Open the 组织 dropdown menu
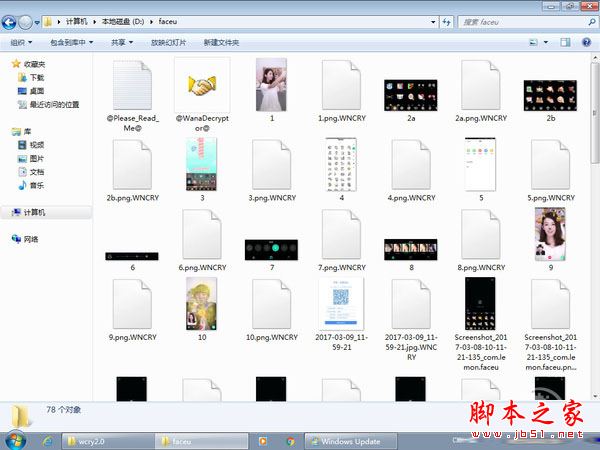 pos(21,42)
